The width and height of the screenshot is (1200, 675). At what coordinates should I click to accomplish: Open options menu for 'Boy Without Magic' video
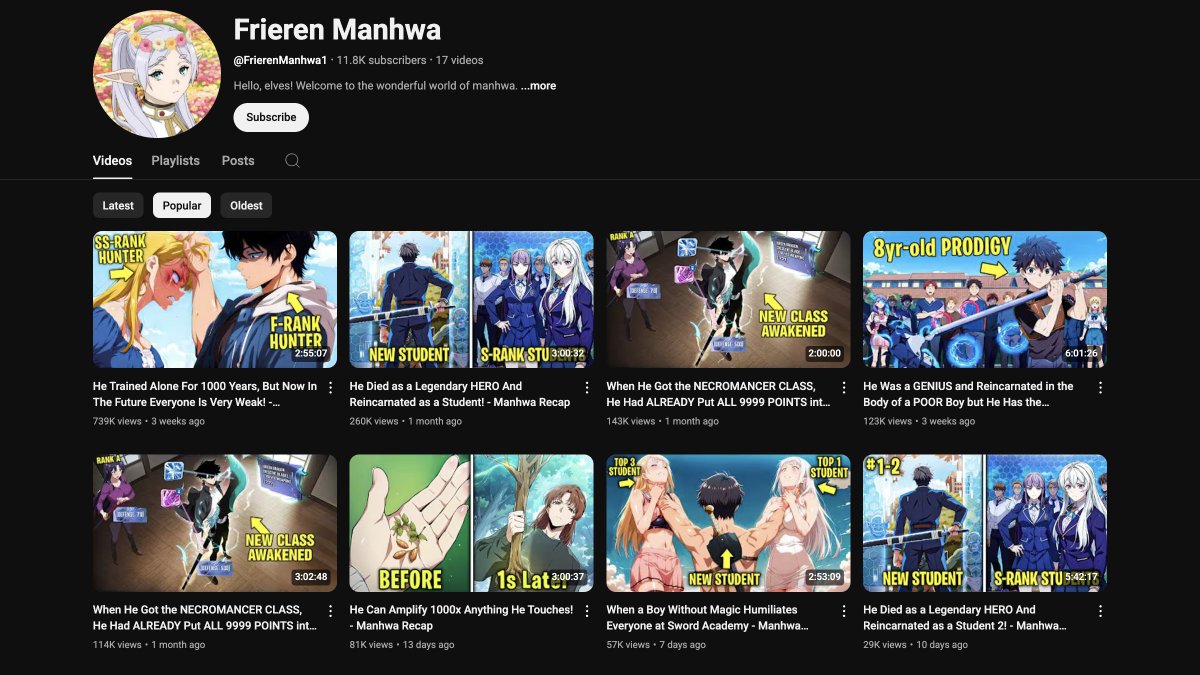pos(844,611)
